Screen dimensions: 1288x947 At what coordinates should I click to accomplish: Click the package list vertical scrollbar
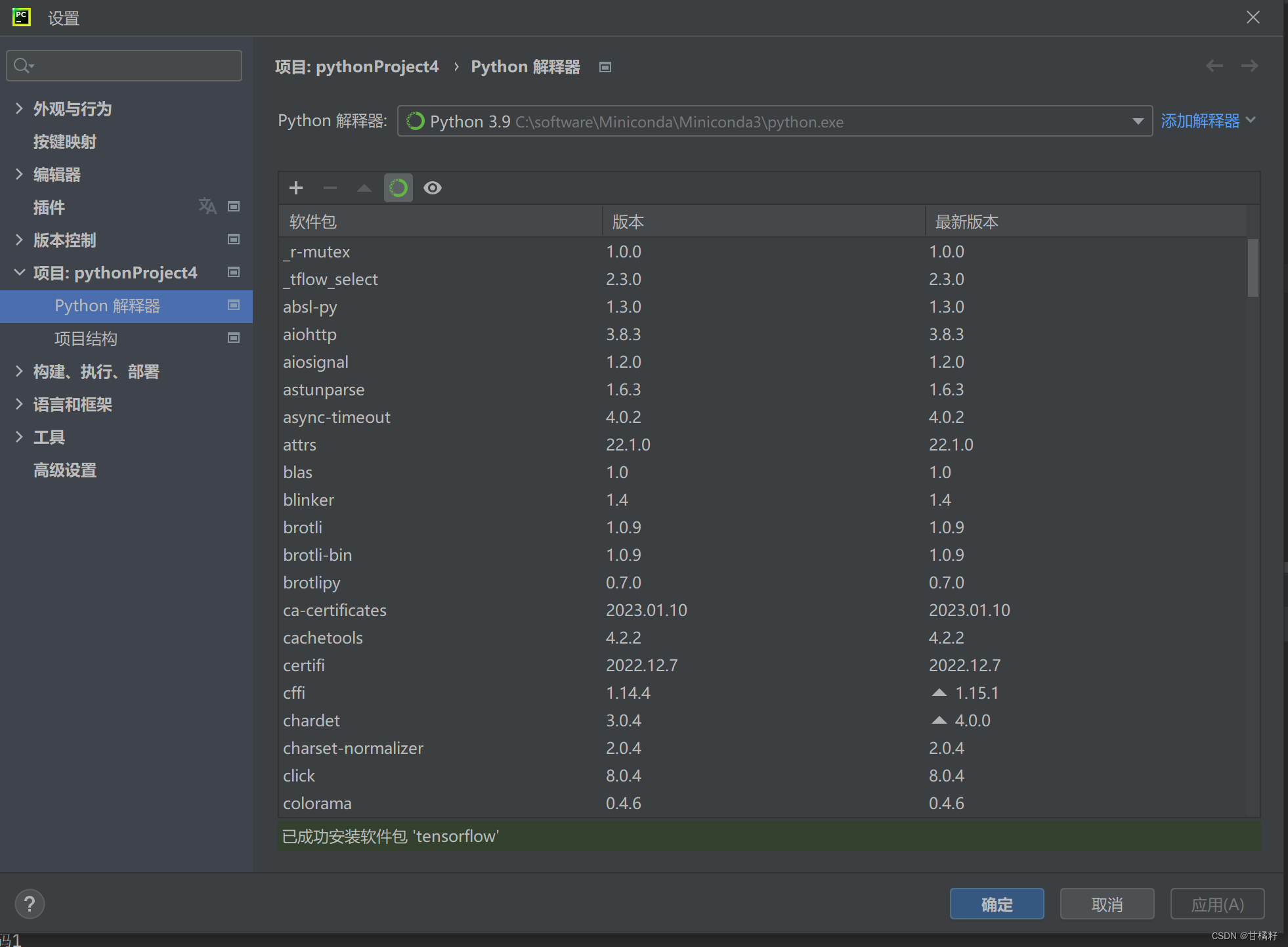pos(1253,268)
